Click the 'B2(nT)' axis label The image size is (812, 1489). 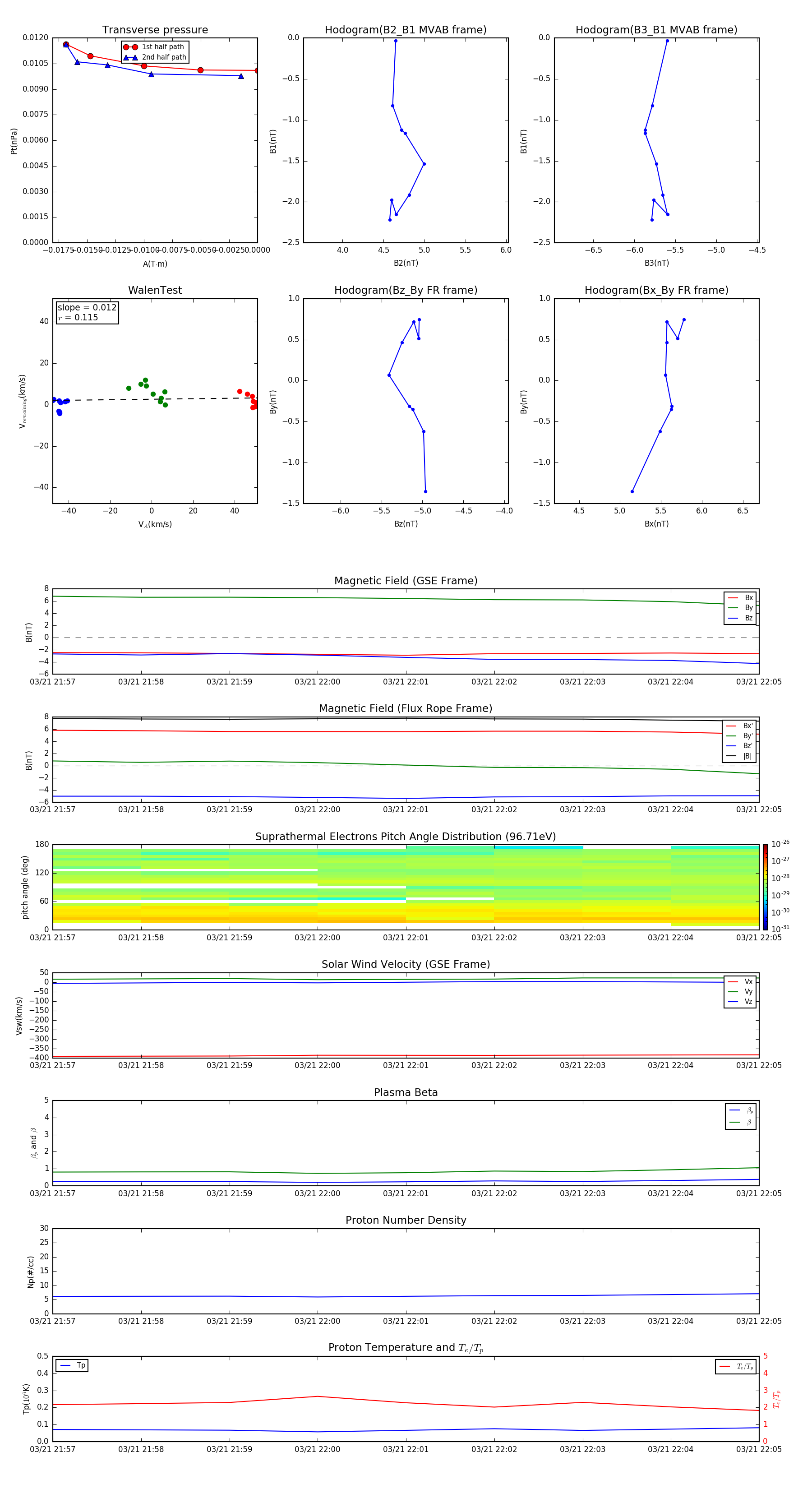click(406, 263)
